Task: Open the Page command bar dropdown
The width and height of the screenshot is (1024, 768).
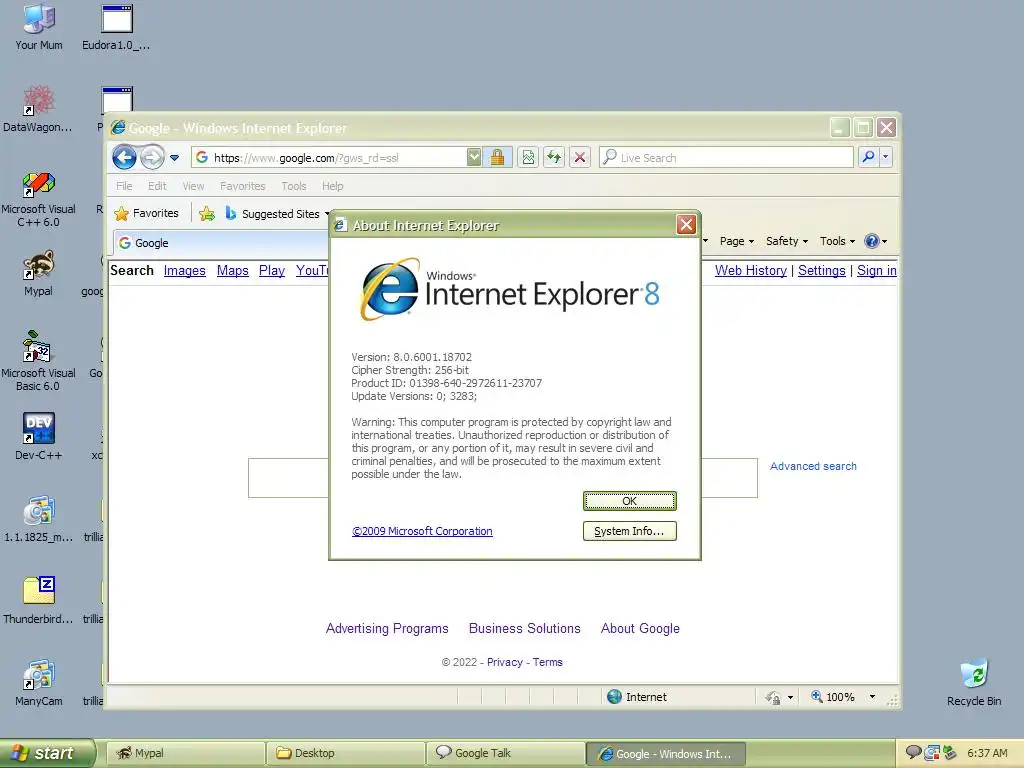Action: [x=737, y=241]
